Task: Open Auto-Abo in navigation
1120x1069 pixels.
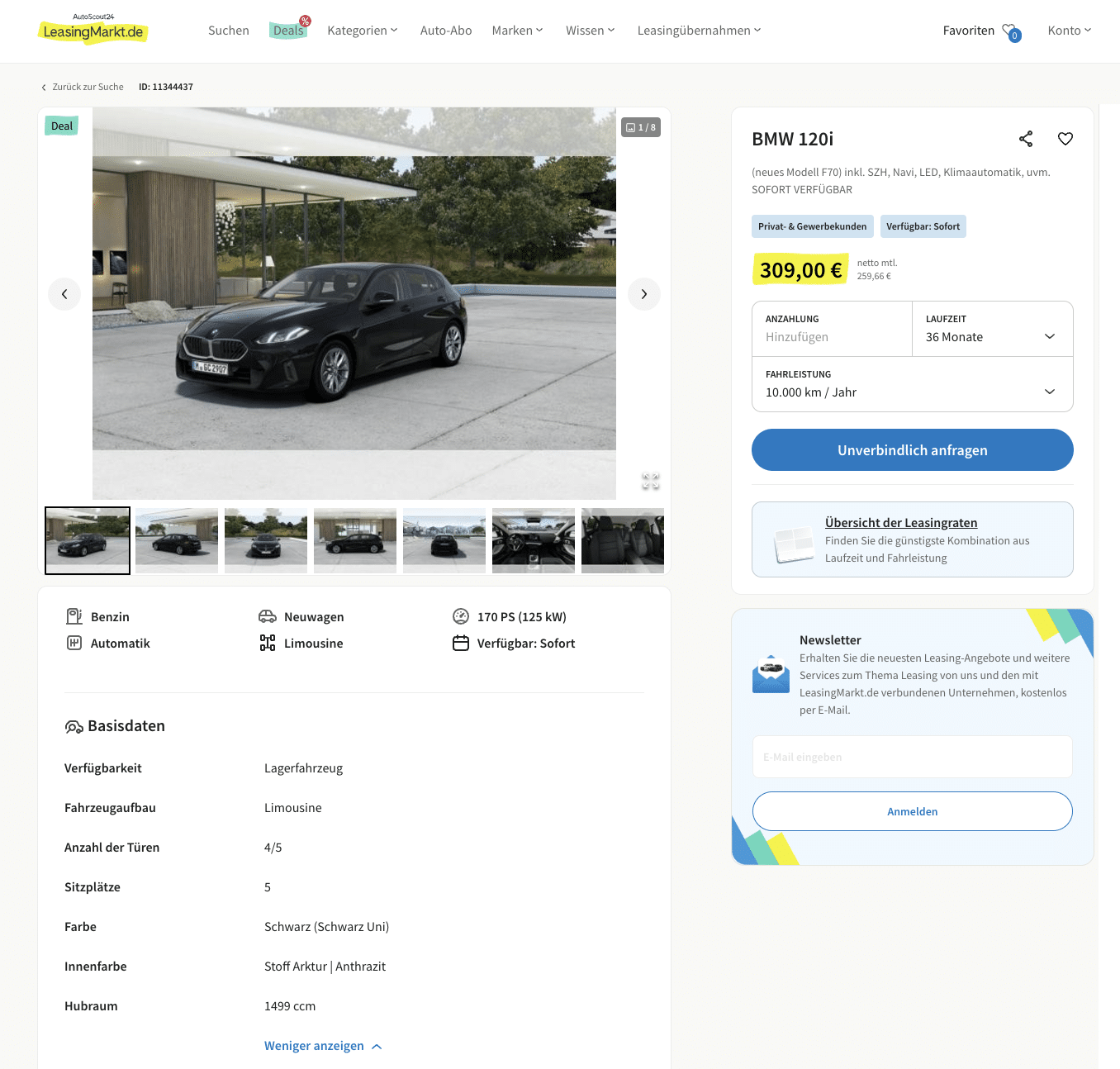Action: point(446,31)
